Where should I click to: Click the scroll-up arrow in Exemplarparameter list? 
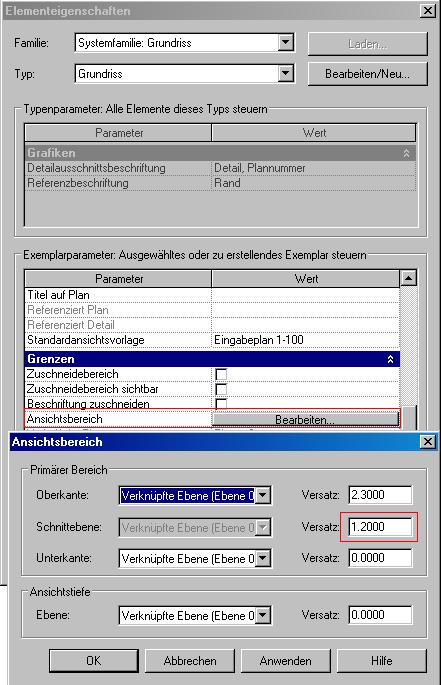click(x=409, y=278)
